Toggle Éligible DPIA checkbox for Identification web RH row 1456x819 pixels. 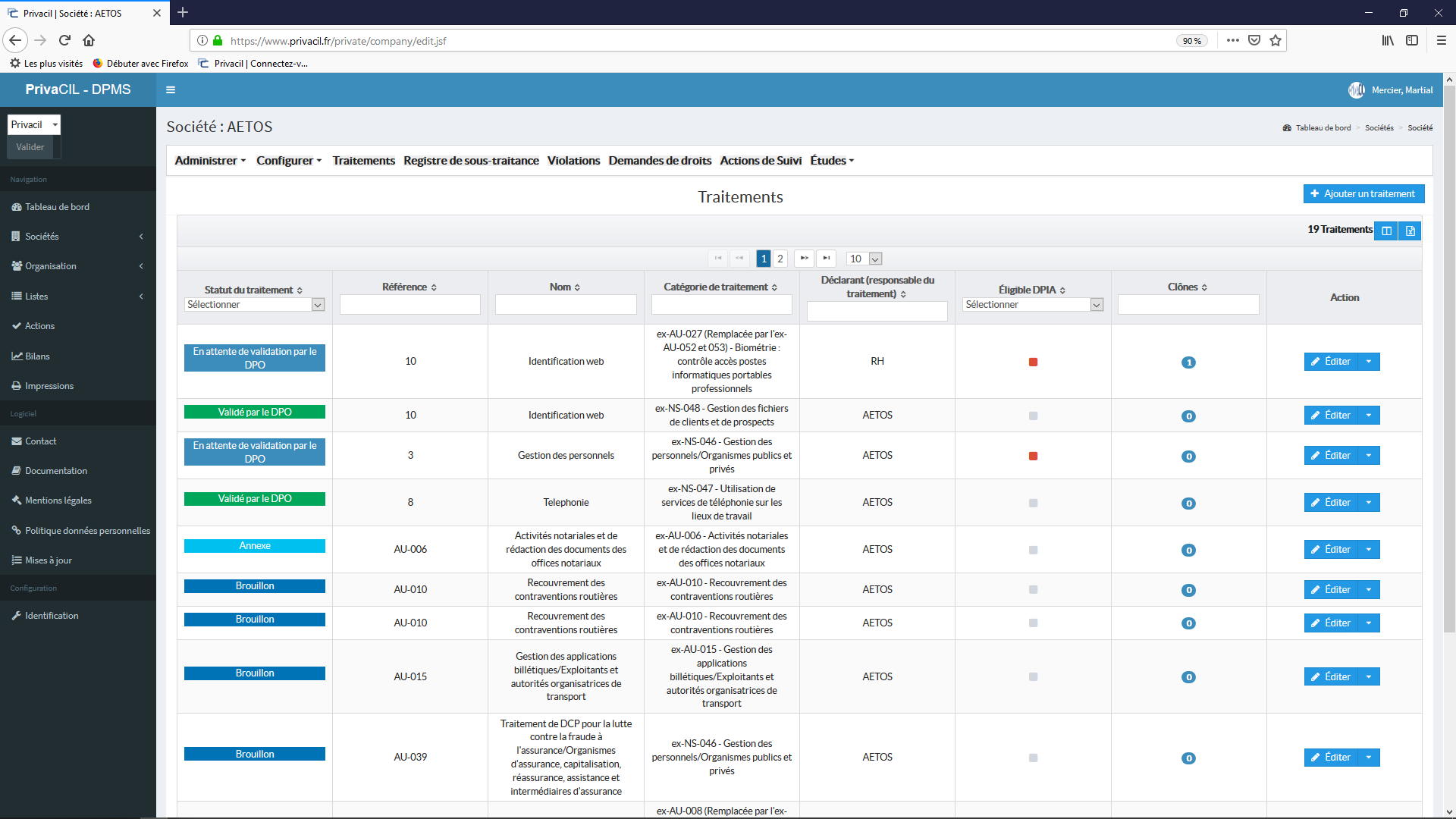(1033, 361)
